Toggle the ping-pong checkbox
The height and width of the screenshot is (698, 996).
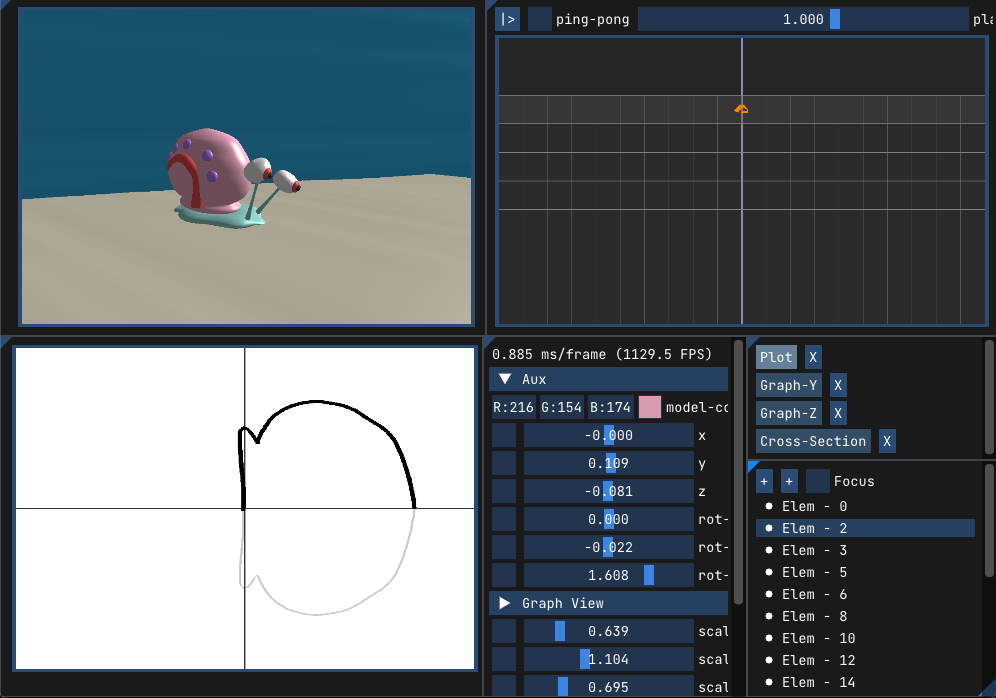tap(540, 19)
